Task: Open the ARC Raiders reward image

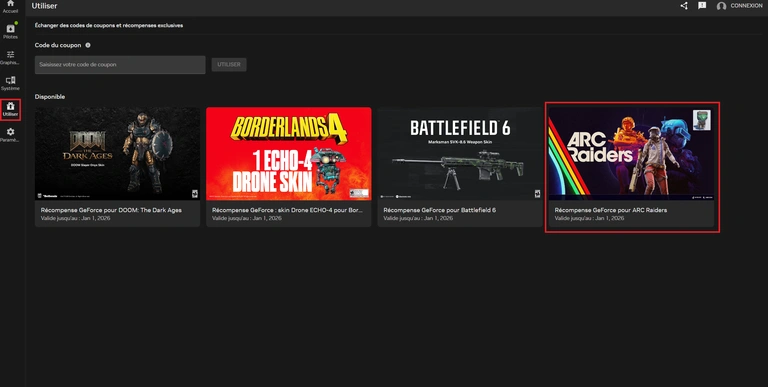Action: tap(631, 153)
